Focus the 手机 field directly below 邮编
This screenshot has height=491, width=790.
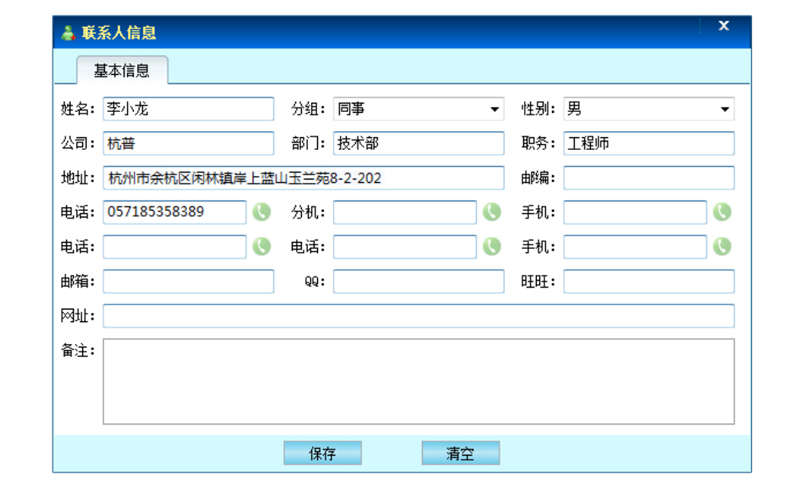pos(635,212)
